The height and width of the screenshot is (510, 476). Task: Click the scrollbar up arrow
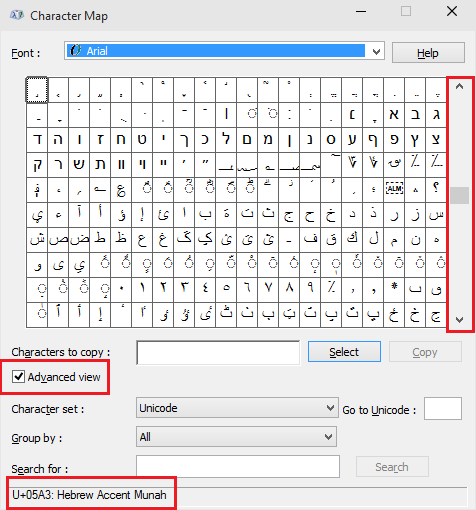460,87
